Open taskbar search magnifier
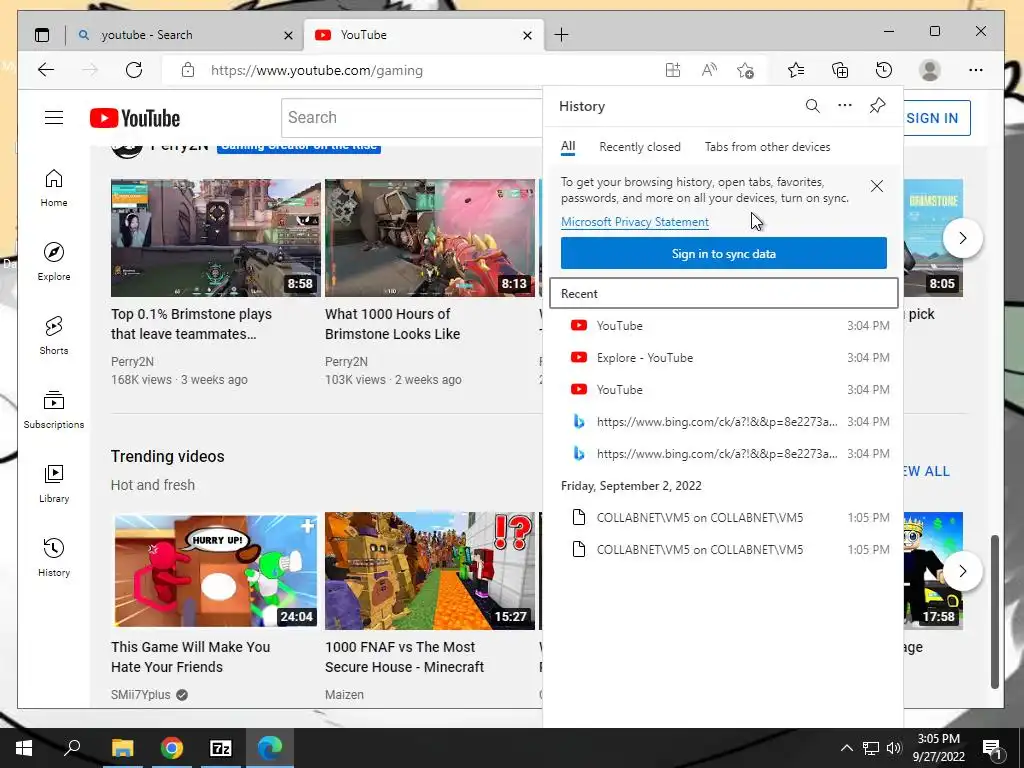The width and height of the screenshot is (1024, 768). tap(72, 748)
